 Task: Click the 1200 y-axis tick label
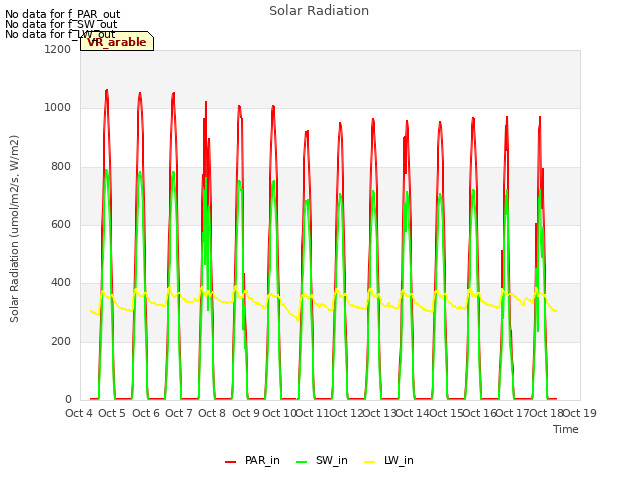58,49
